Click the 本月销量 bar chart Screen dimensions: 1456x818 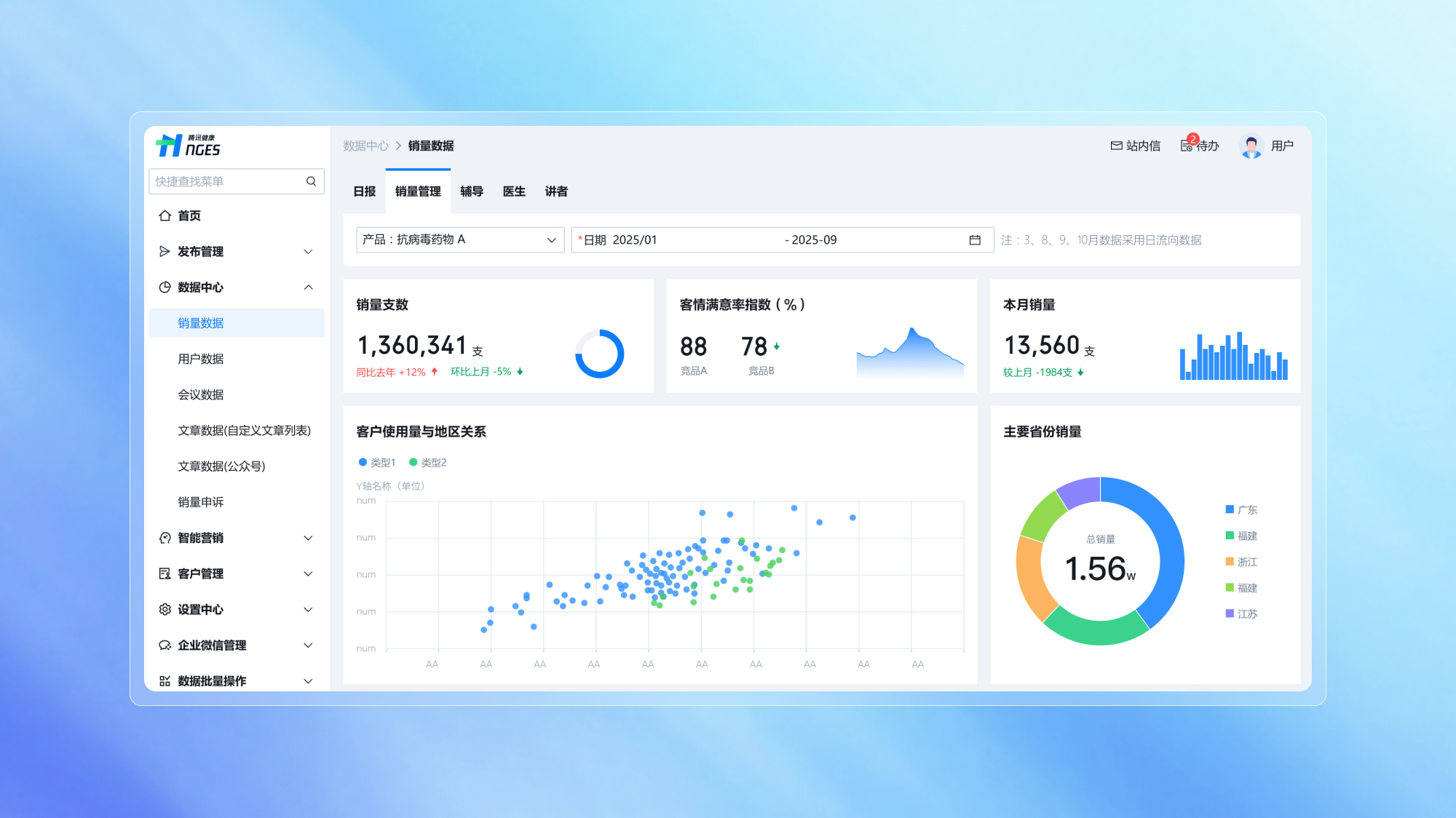[x=1234, y=356]
